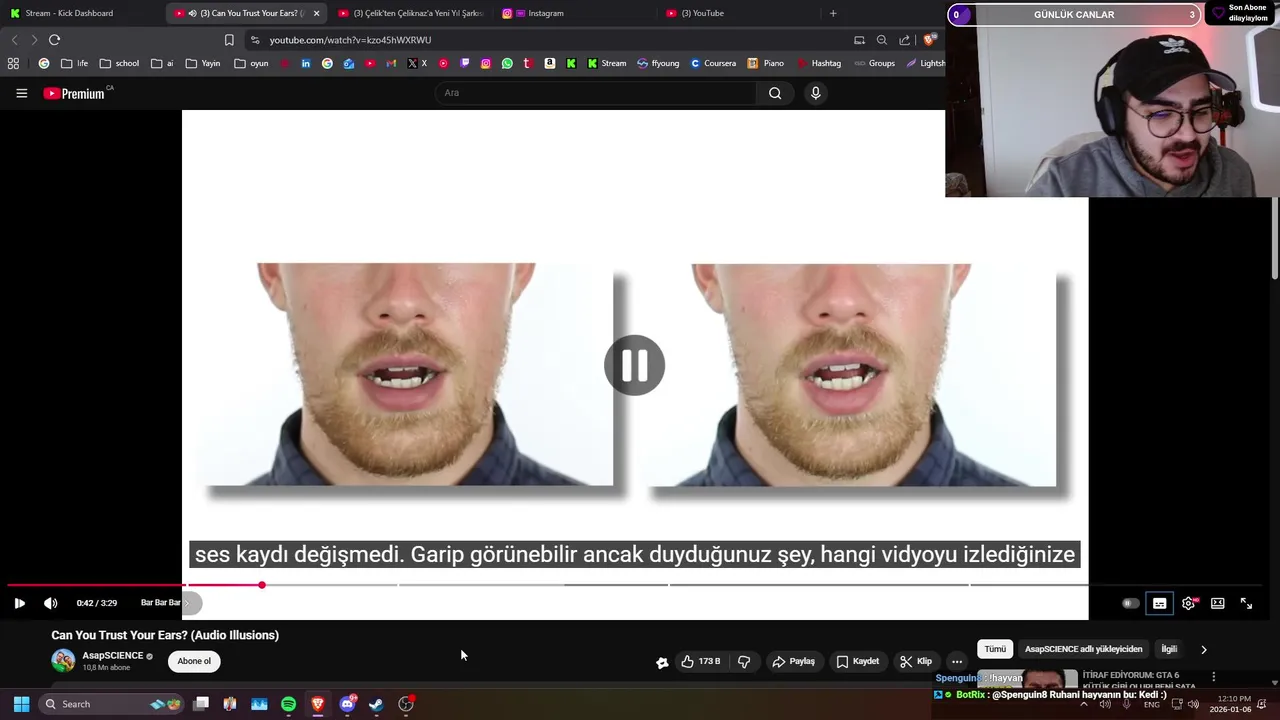1280x720 pixels.
Task: Switch to the Çelik'ten Çeliknaz'a browser tab
Action: (x=410, y=13)
